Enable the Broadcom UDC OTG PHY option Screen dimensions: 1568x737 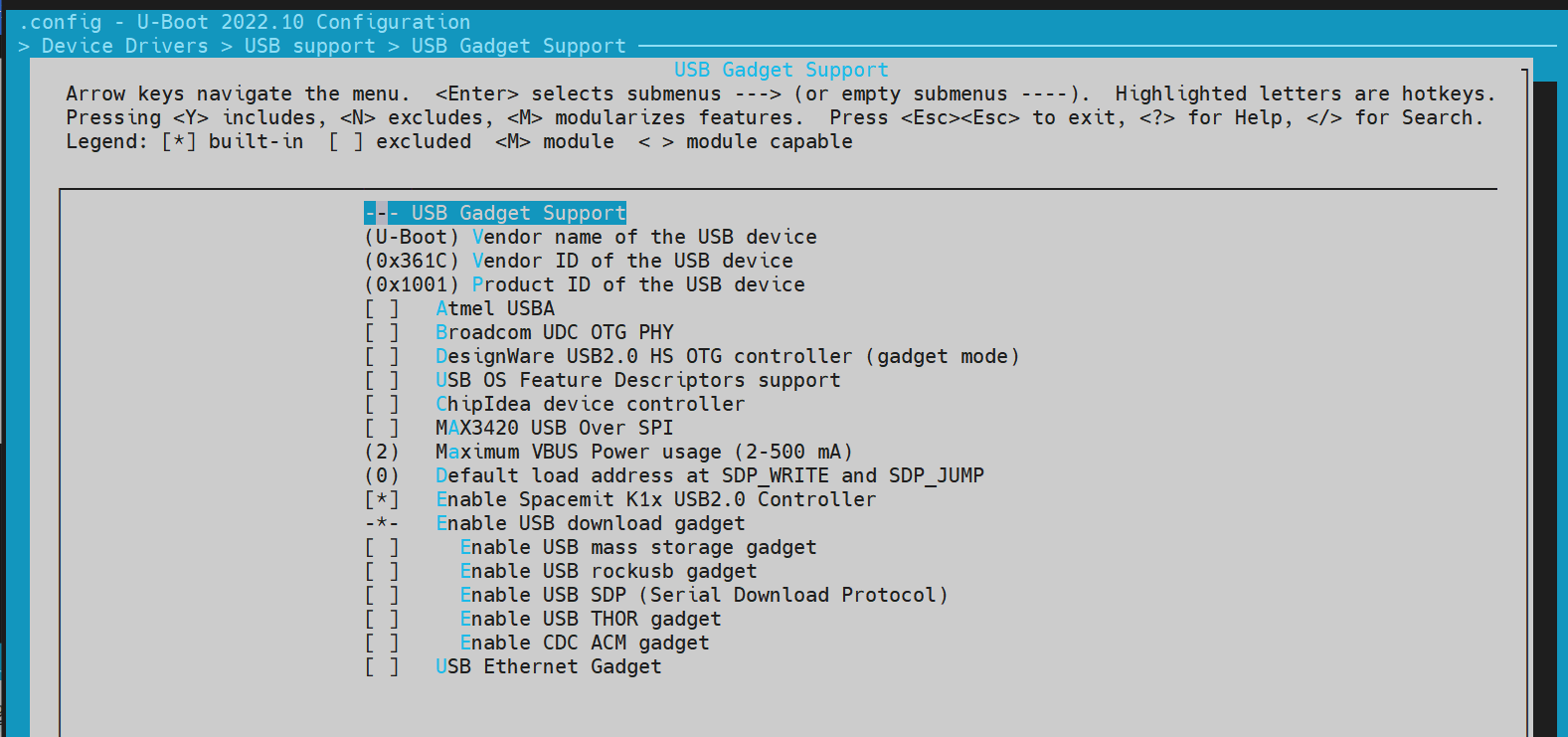pyautogui.click(x=382, y=332)
